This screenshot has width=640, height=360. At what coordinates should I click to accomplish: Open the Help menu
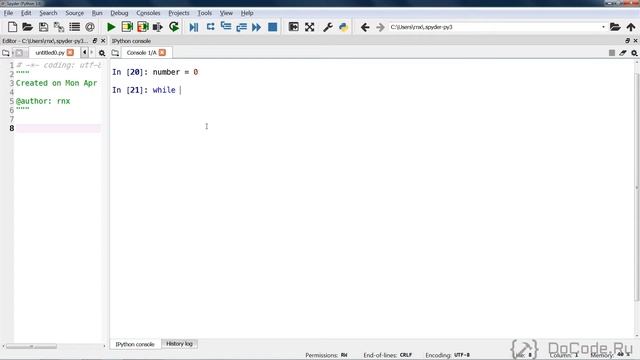pos(247,13)
